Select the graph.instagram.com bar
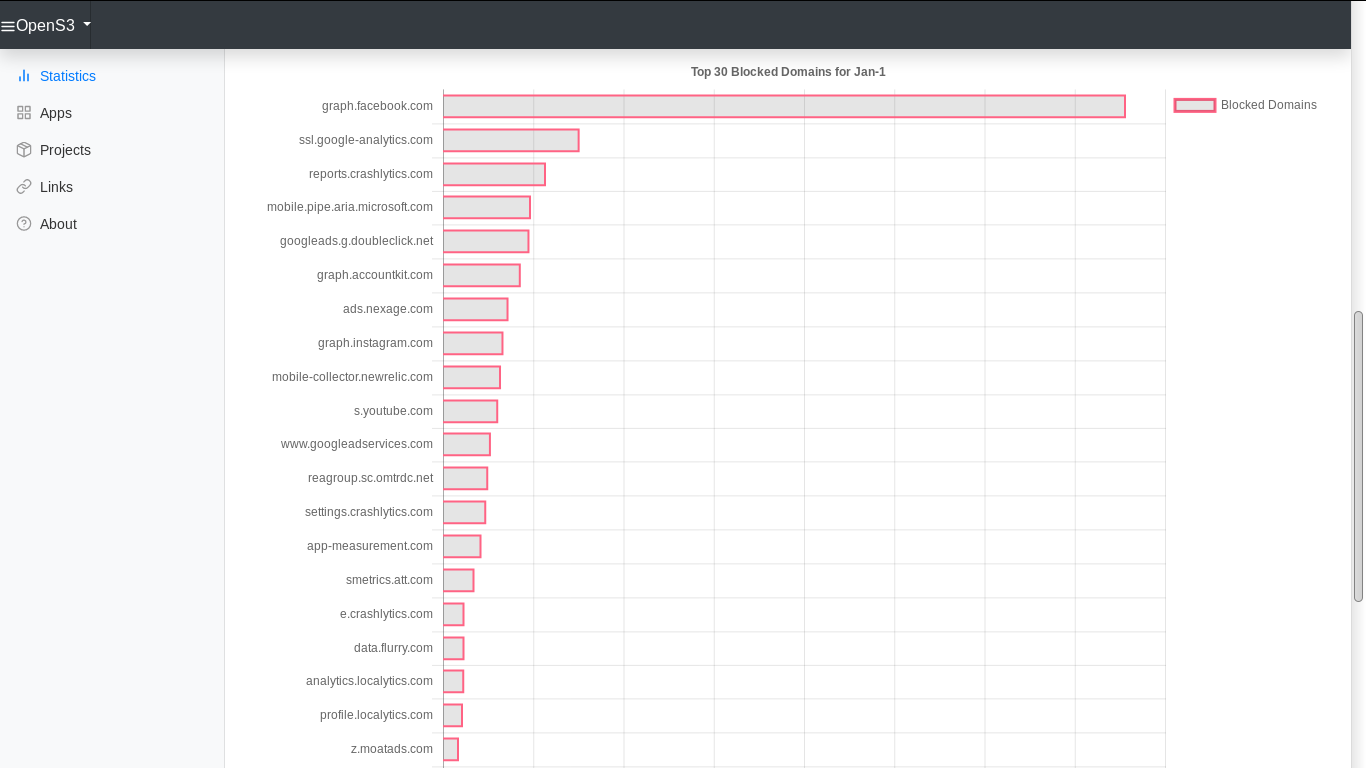Image resolution: width=1366 pixels, height=768 pixels. pyautogui.click(x=473, y=343)
